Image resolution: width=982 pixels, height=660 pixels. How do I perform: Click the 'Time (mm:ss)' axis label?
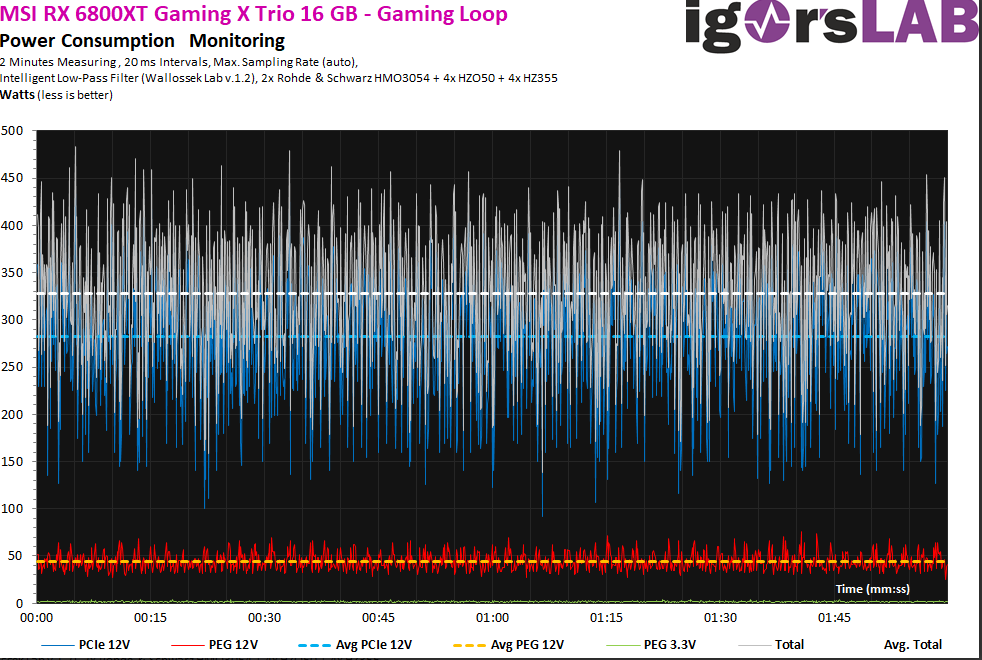coord(872,589)
